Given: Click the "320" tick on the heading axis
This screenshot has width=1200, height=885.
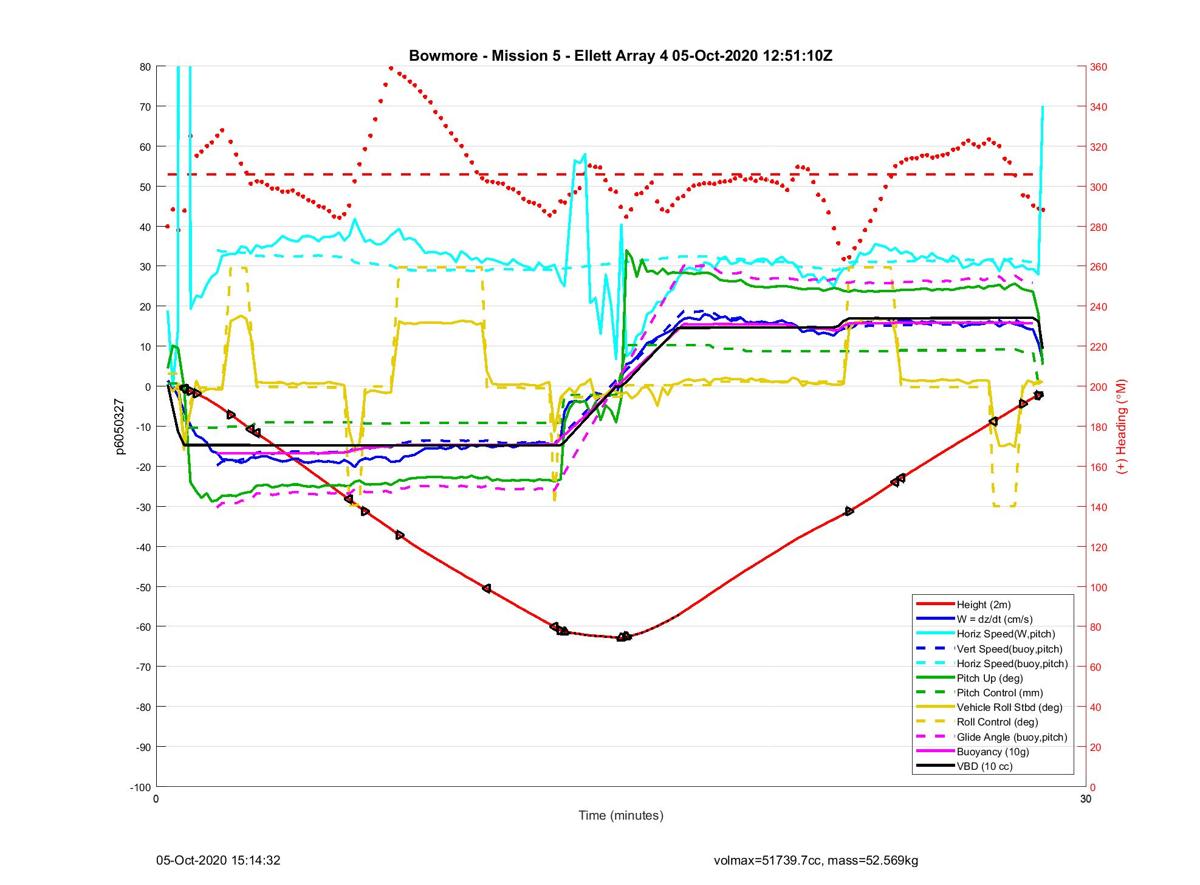Looking at the screenshot, I should pos(1099,147).
